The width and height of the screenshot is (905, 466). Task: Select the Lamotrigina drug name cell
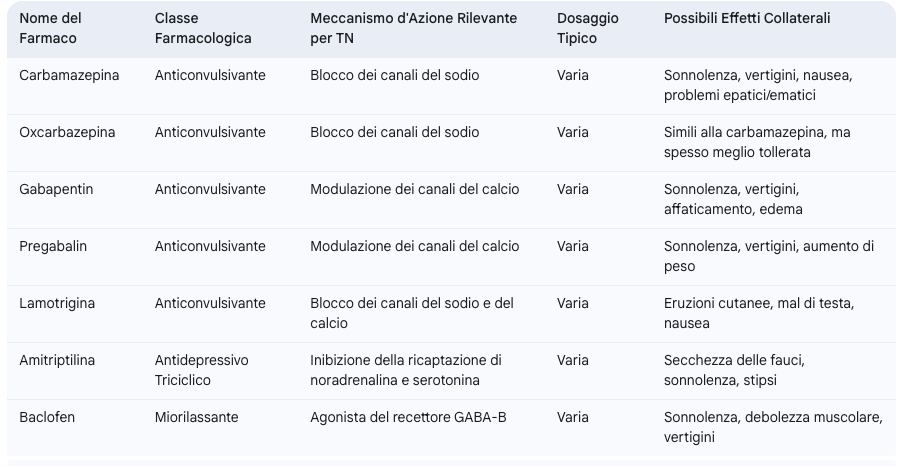[57, 303]
